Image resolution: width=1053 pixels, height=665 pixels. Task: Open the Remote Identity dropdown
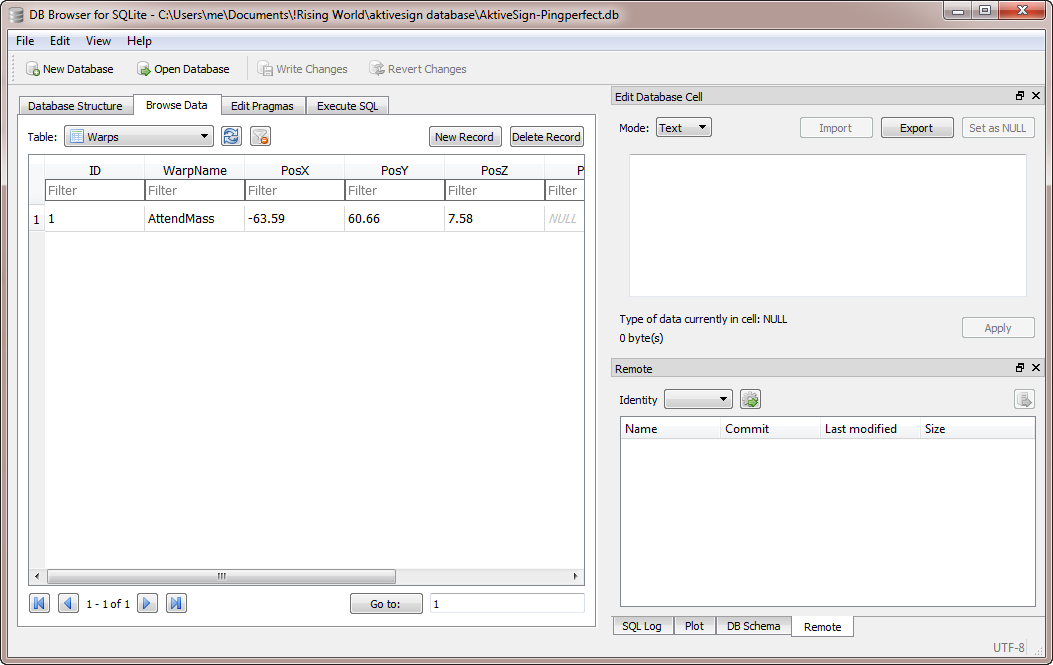click(x=698, y=400)
